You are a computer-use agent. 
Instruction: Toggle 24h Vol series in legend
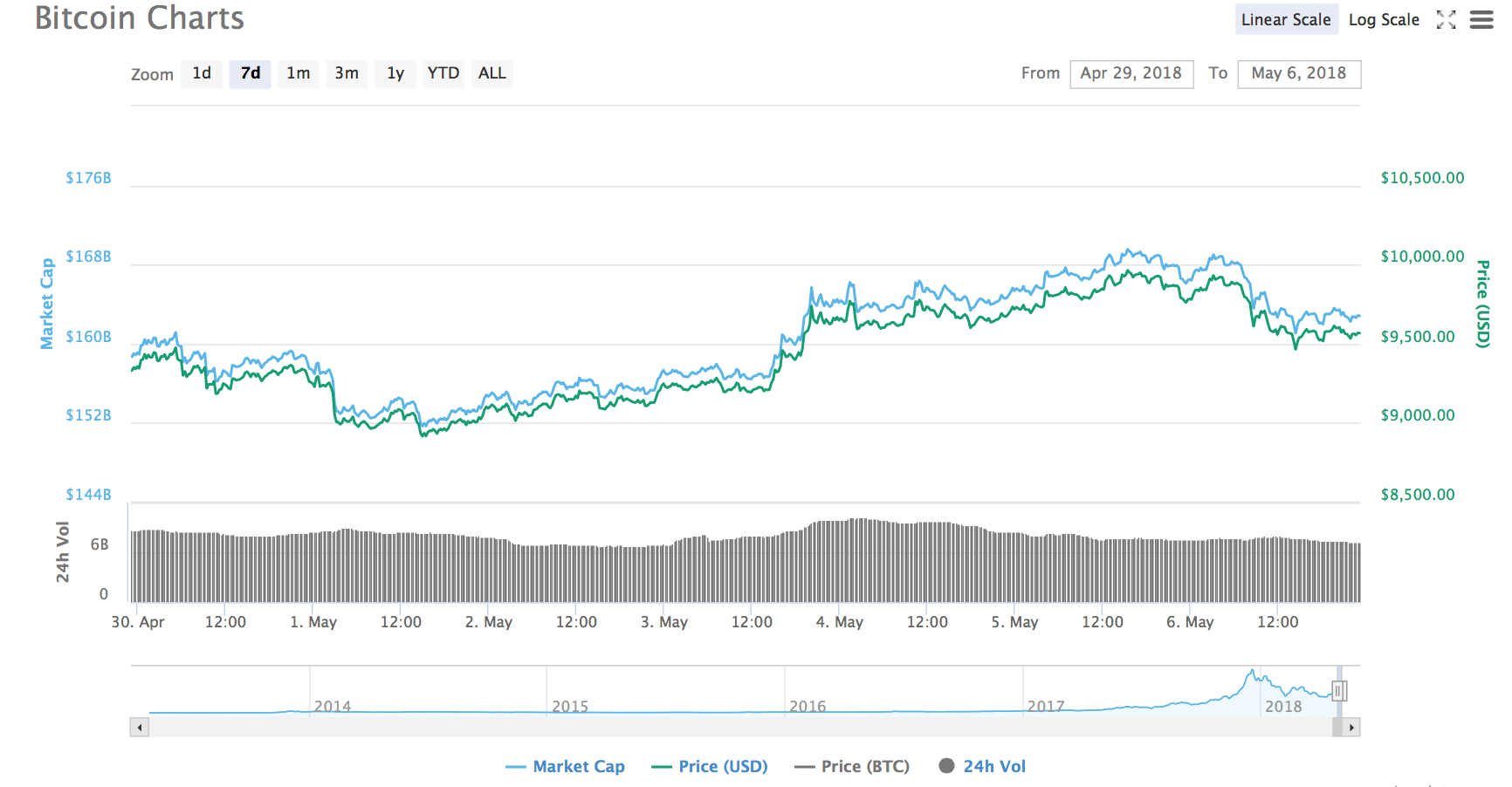[x=982, y=766]
